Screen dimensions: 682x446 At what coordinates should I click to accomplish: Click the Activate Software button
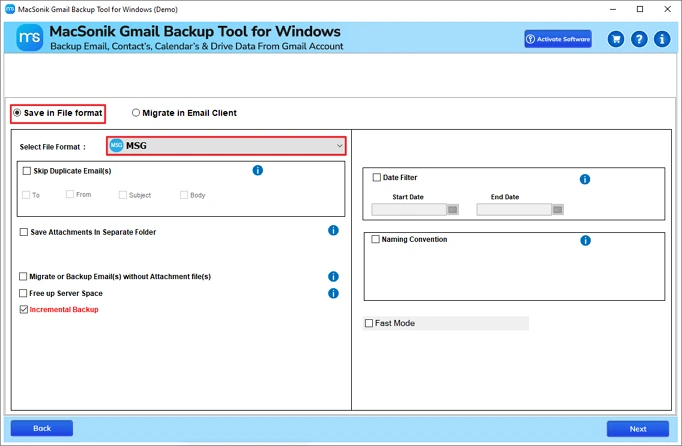[x=558, y=39]
